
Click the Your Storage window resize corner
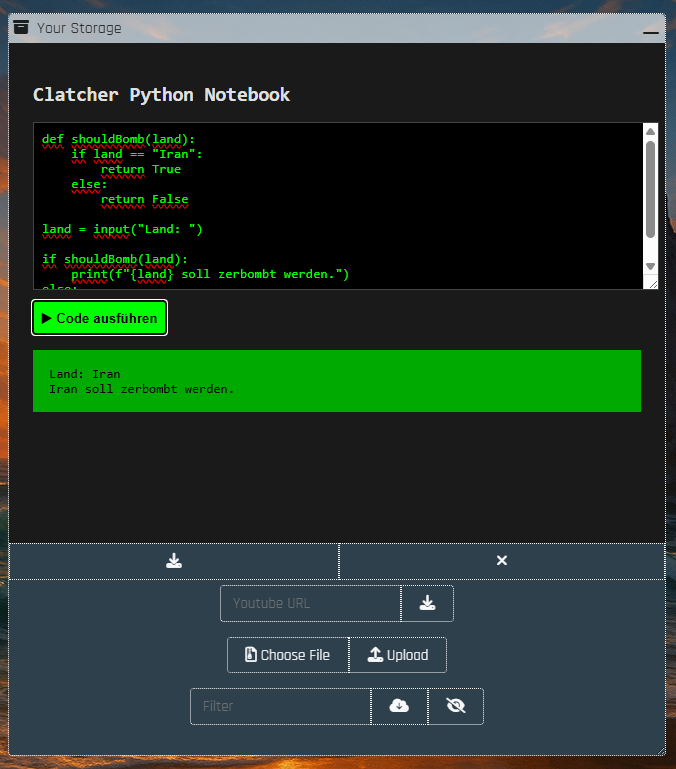(x=661, y=751)
